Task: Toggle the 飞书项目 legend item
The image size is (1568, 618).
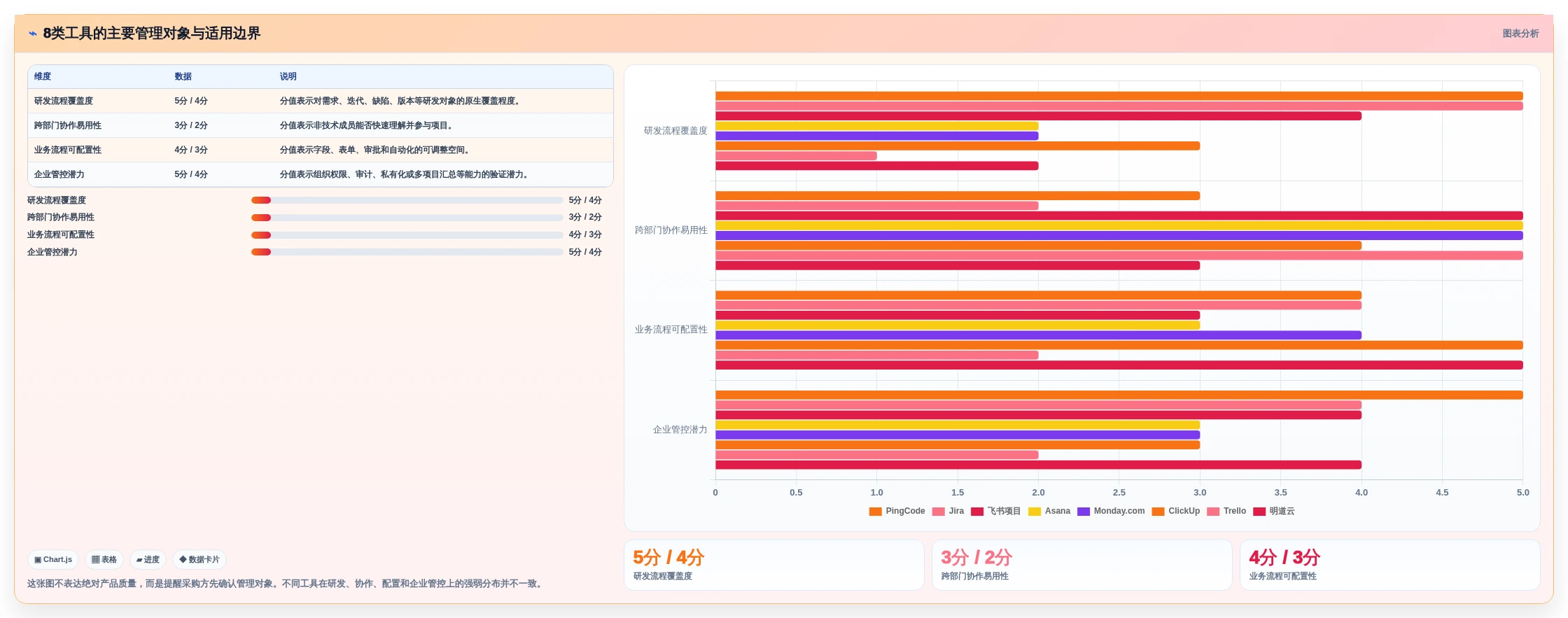Action: (x=995, y=511)
